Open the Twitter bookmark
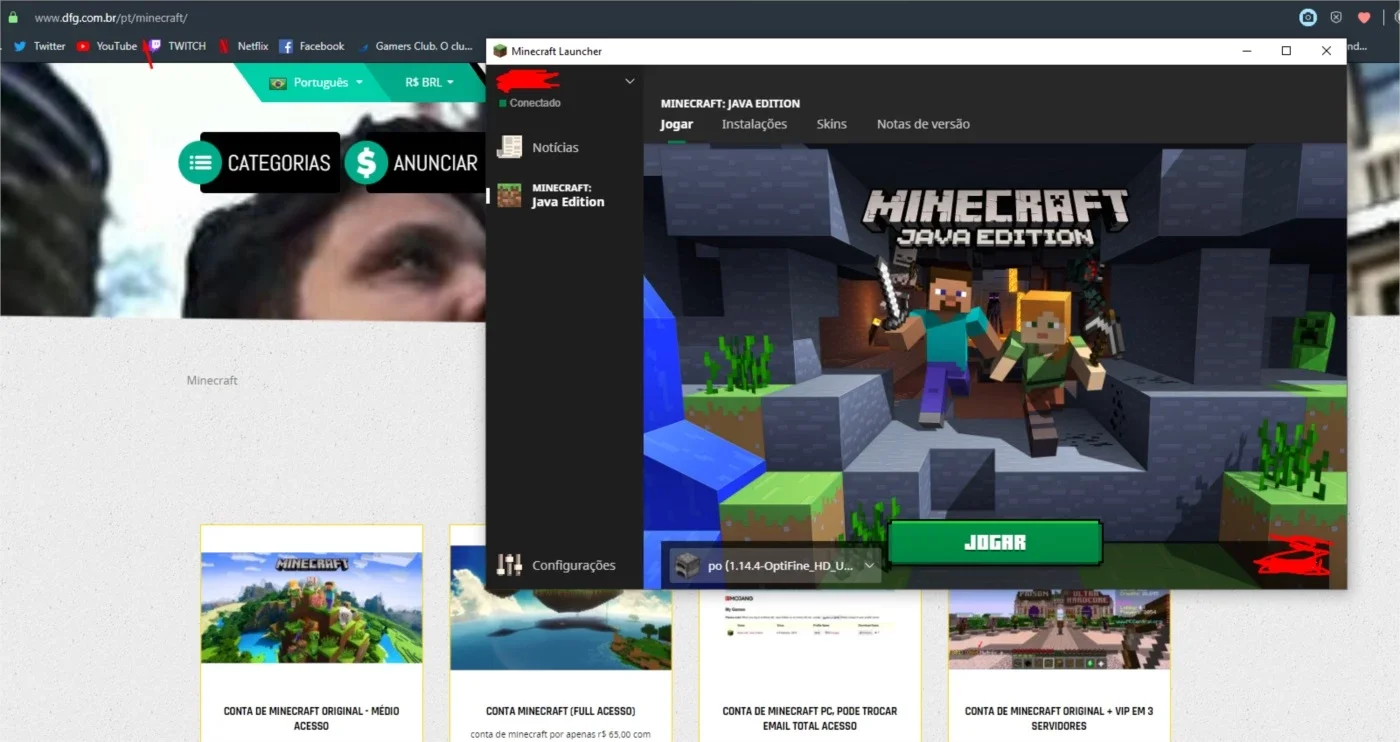 point(40,46)
